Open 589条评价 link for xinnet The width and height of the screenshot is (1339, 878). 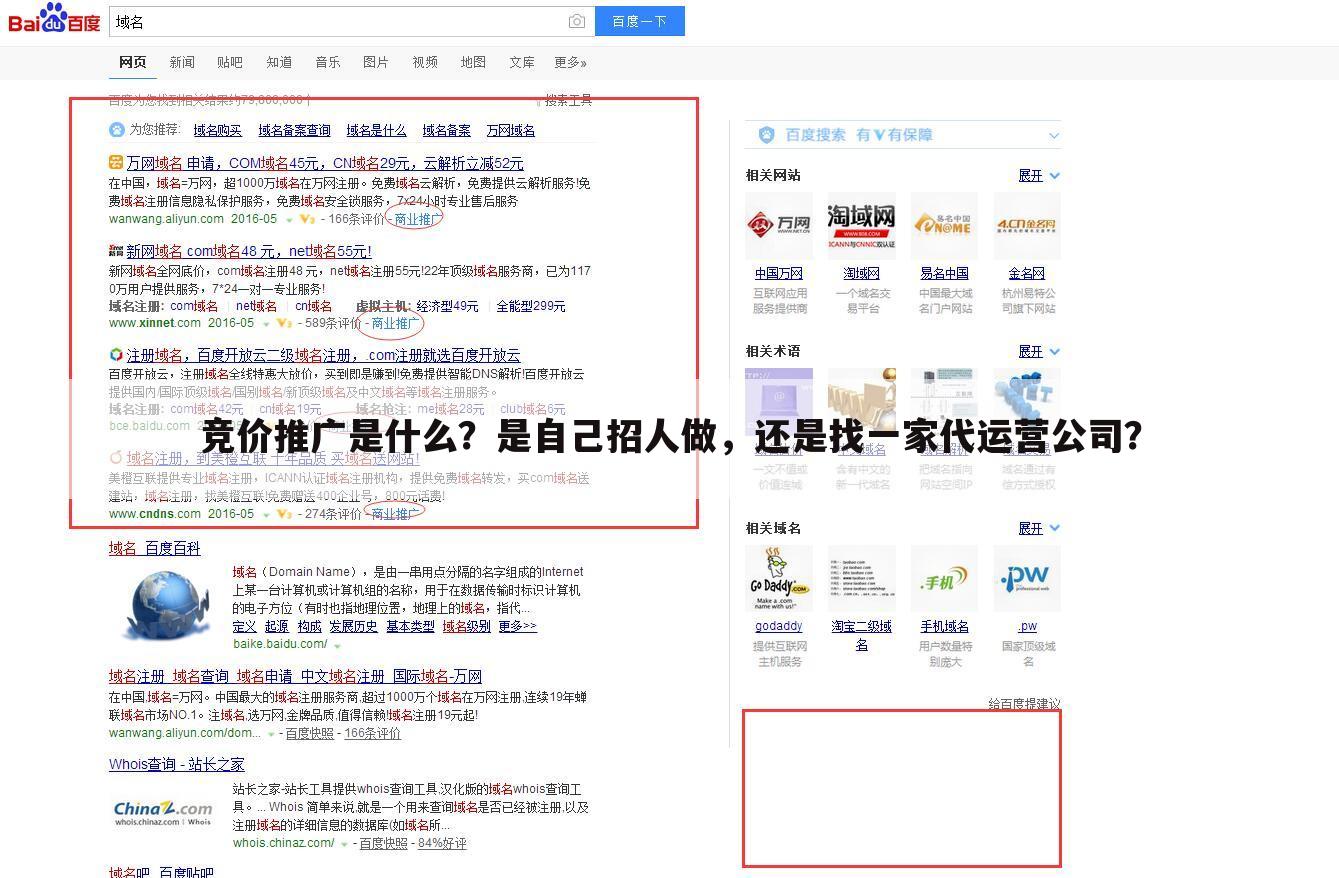333,323
